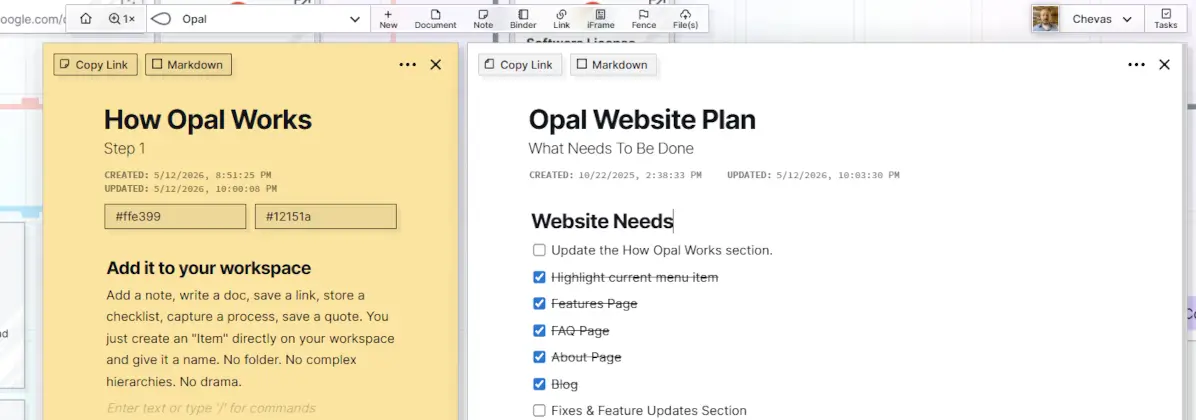Check Fixes & Feature Updates Section

pyautogui.click(x=539, y=410)
